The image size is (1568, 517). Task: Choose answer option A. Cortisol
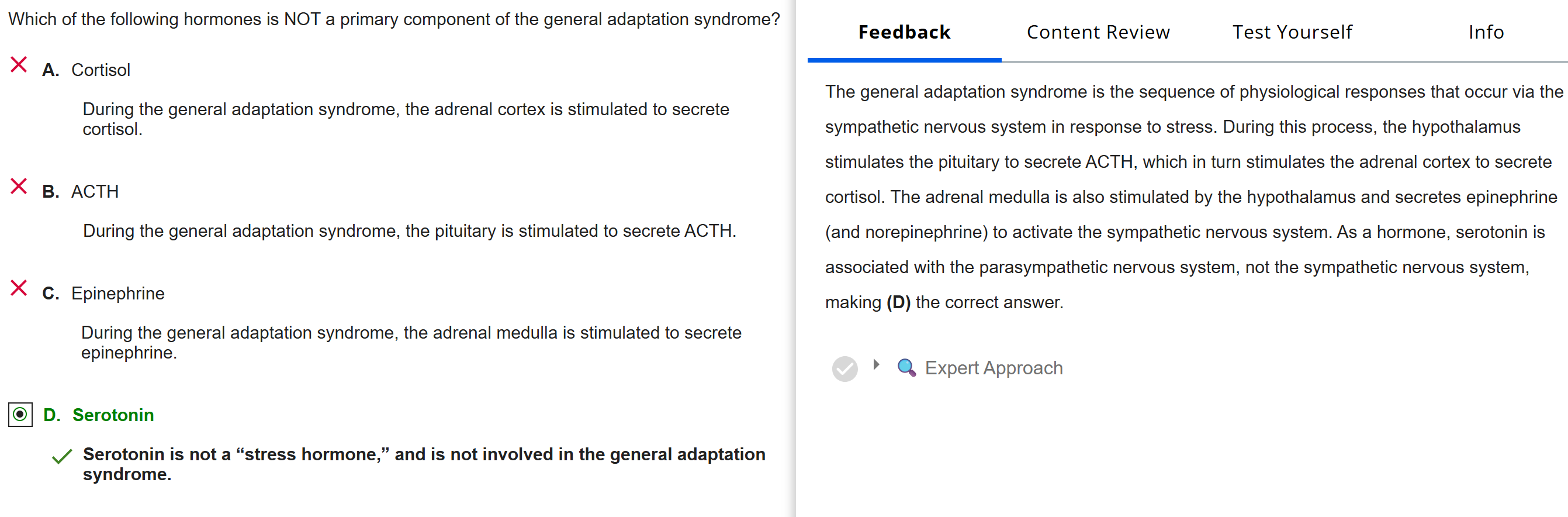coord(101,70)
